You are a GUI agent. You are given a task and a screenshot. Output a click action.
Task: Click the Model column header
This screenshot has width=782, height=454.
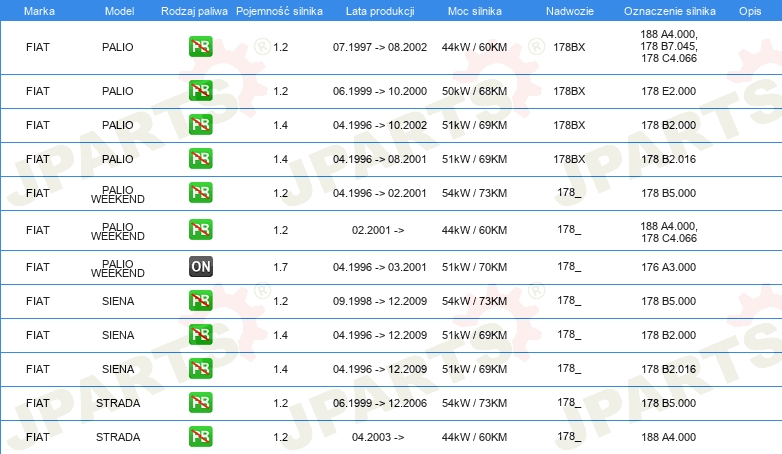[119, 11]
